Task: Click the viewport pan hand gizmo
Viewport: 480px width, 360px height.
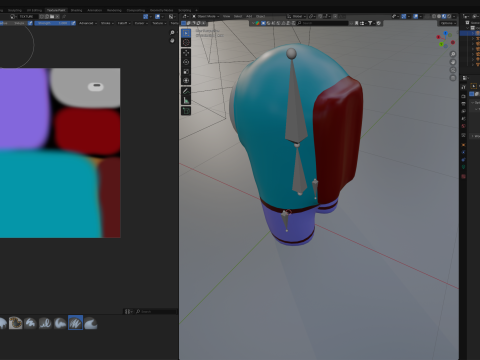Action: pos(453,62)
